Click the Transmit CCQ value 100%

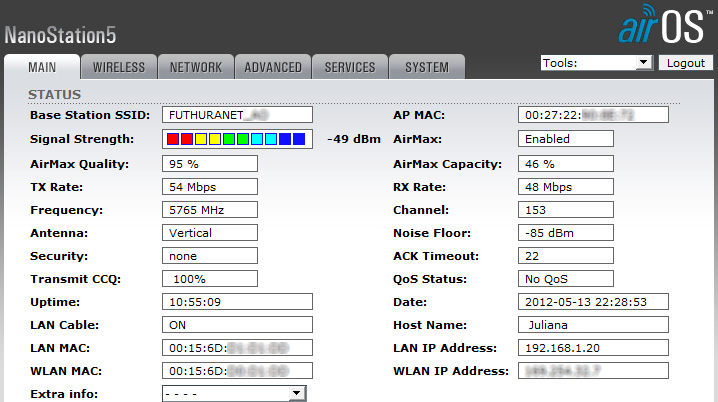(x=210, y=278)
